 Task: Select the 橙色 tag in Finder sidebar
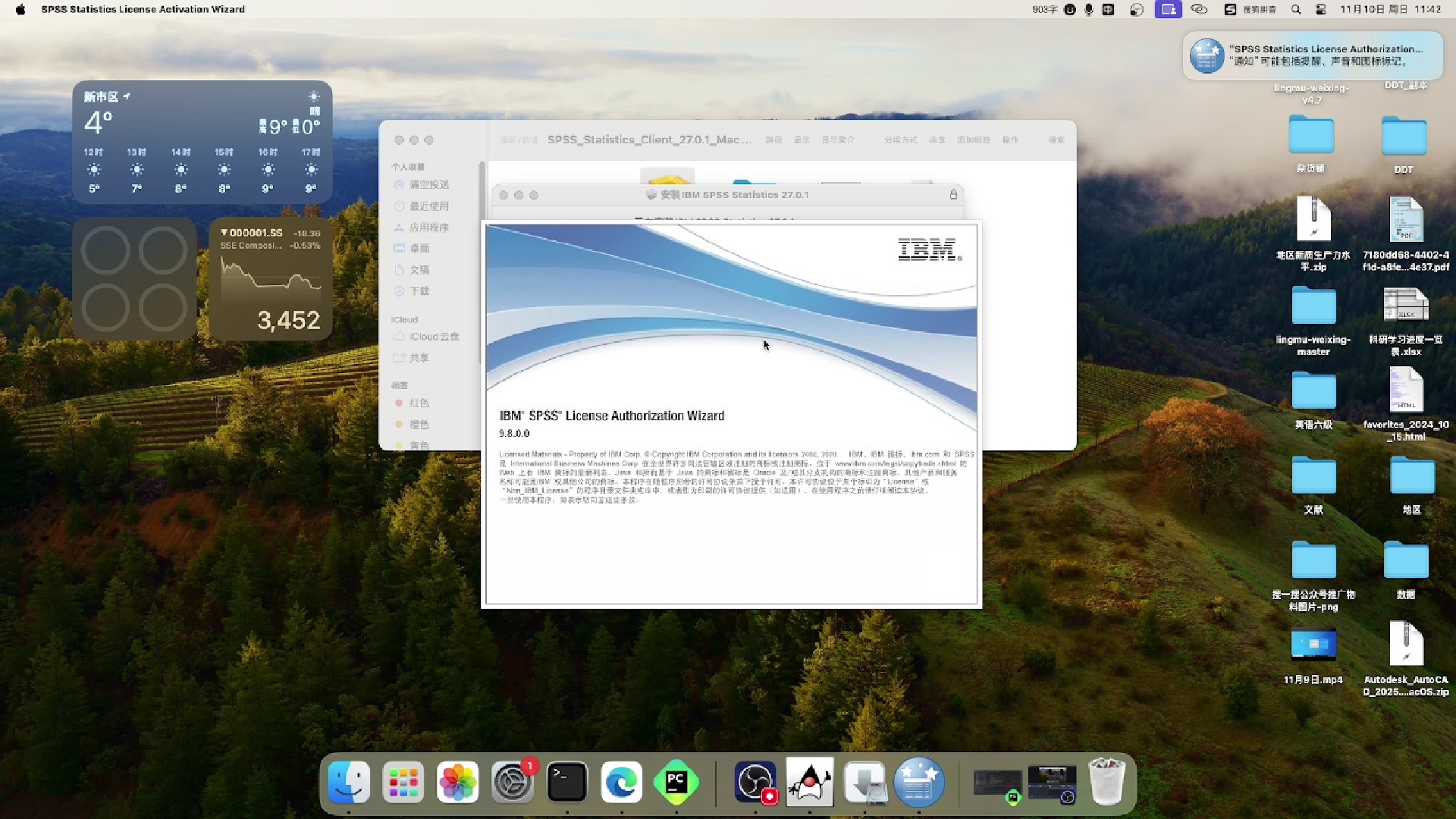tap(419, 424)
